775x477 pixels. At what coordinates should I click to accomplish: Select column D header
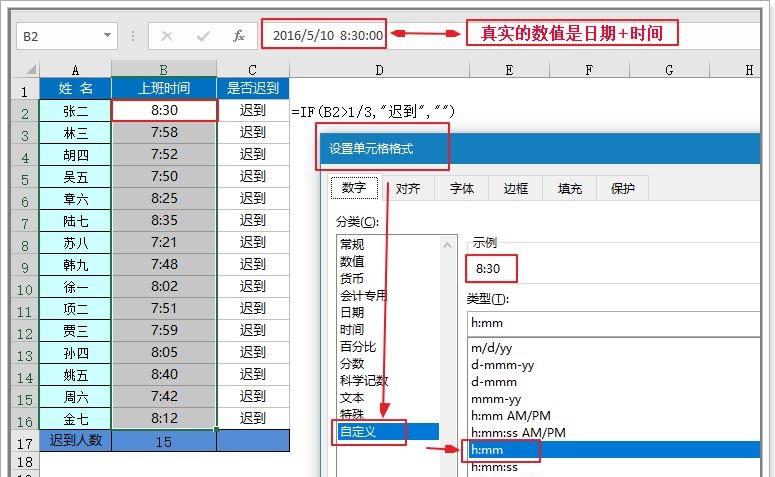(379, 70)
